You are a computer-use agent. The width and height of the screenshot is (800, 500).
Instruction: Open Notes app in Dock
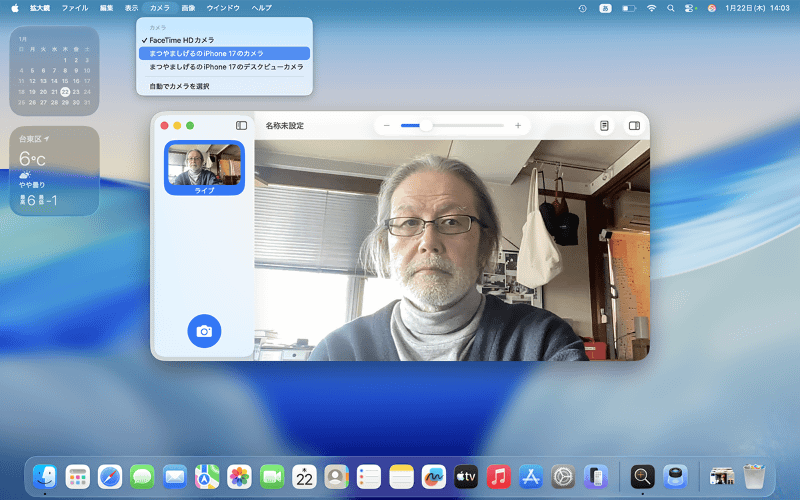point(401,477)
